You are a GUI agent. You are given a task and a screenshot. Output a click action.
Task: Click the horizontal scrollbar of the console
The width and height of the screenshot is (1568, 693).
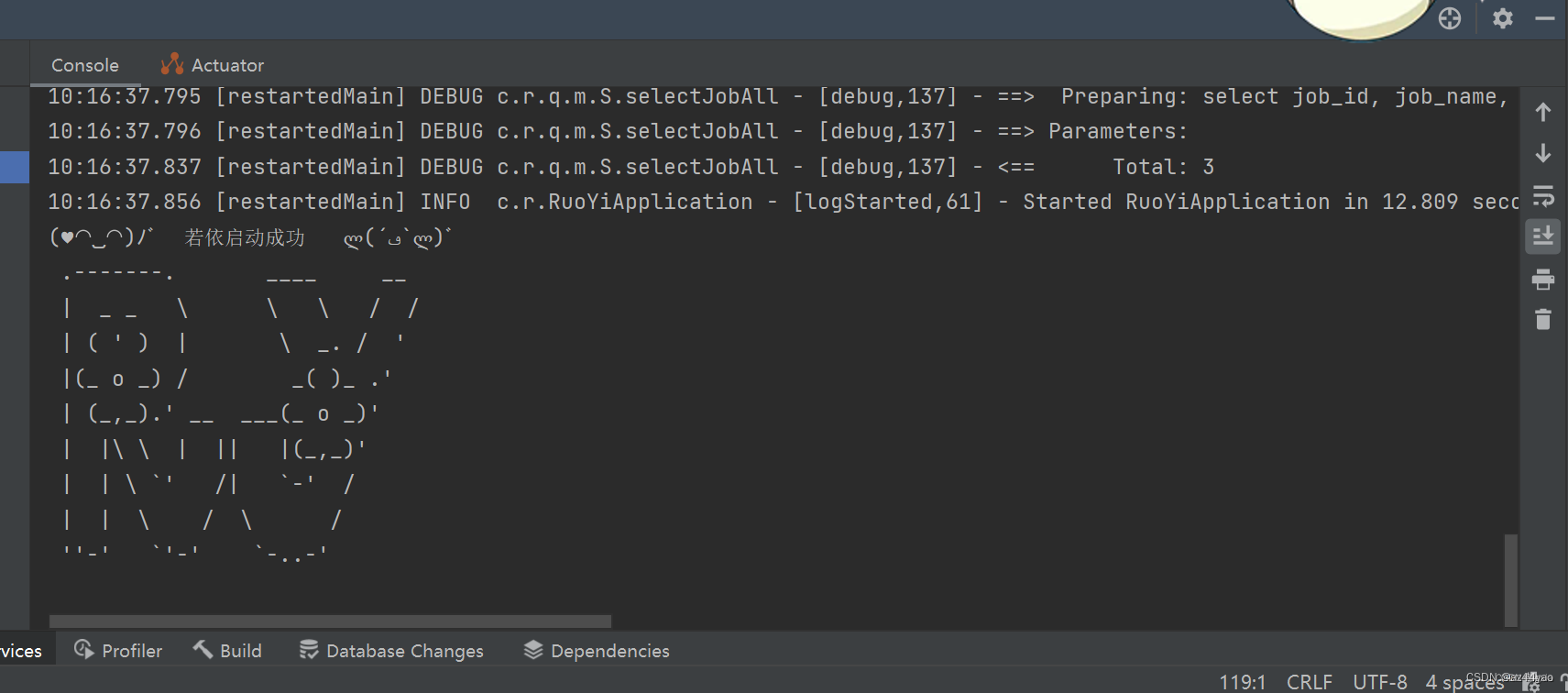[330, 621]
